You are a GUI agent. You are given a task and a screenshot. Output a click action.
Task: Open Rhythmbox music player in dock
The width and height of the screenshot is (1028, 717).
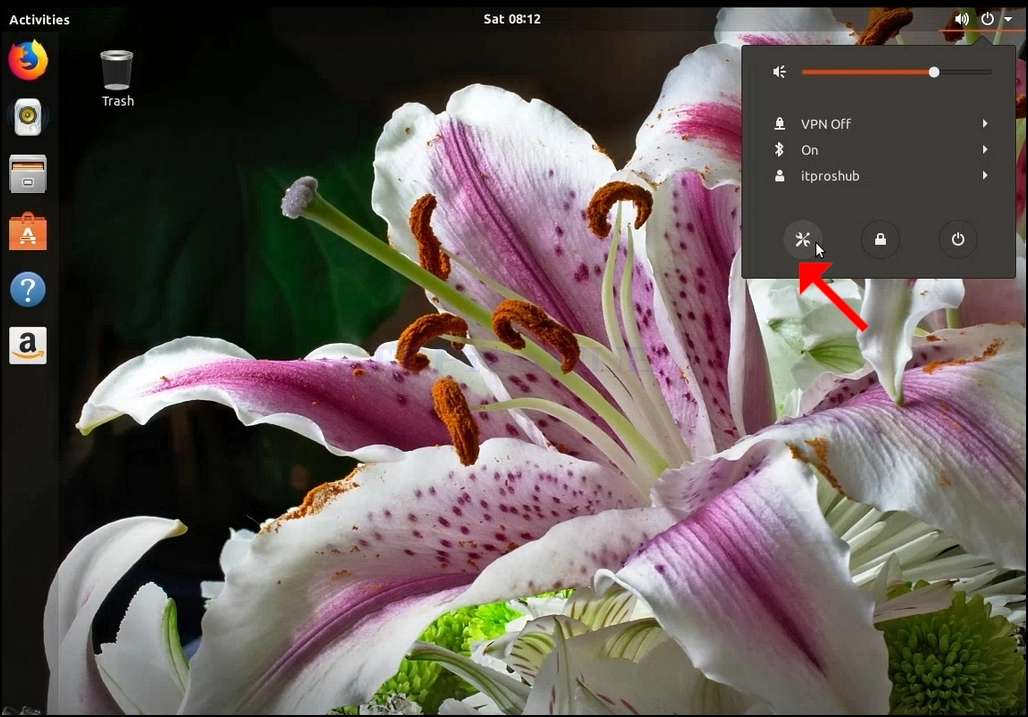tap(28, 117)
